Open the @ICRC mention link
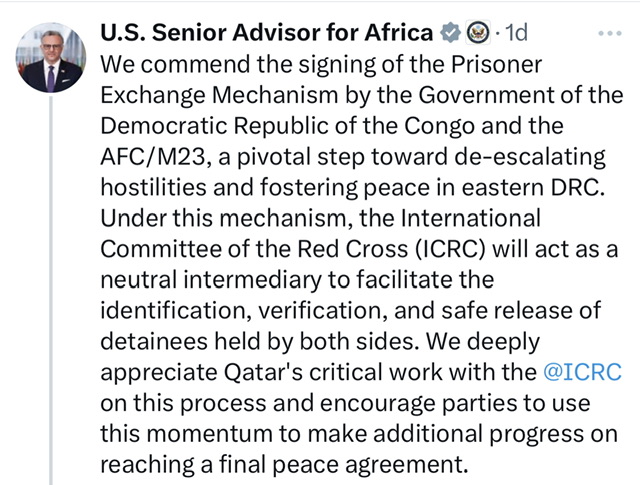640x485 pixels. [582, 372]
